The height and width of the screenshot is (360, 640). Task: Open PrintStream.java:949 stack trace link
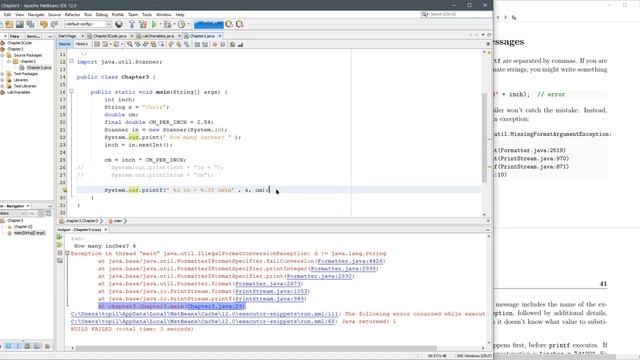(x=270, y=299)
